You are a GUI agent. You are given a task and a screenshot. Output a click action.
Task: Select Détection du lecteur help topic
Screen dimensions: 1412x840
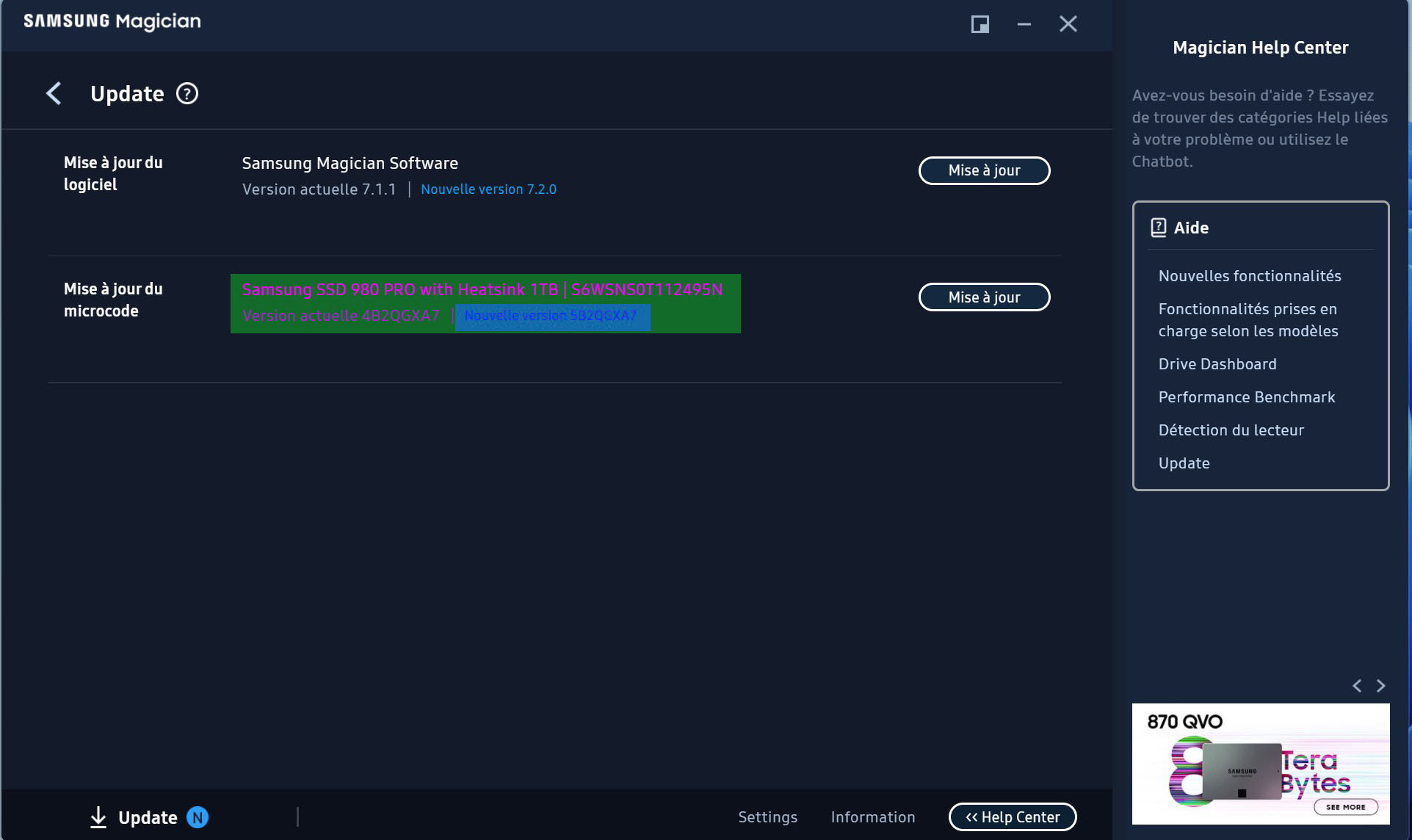pos(1231,429)
